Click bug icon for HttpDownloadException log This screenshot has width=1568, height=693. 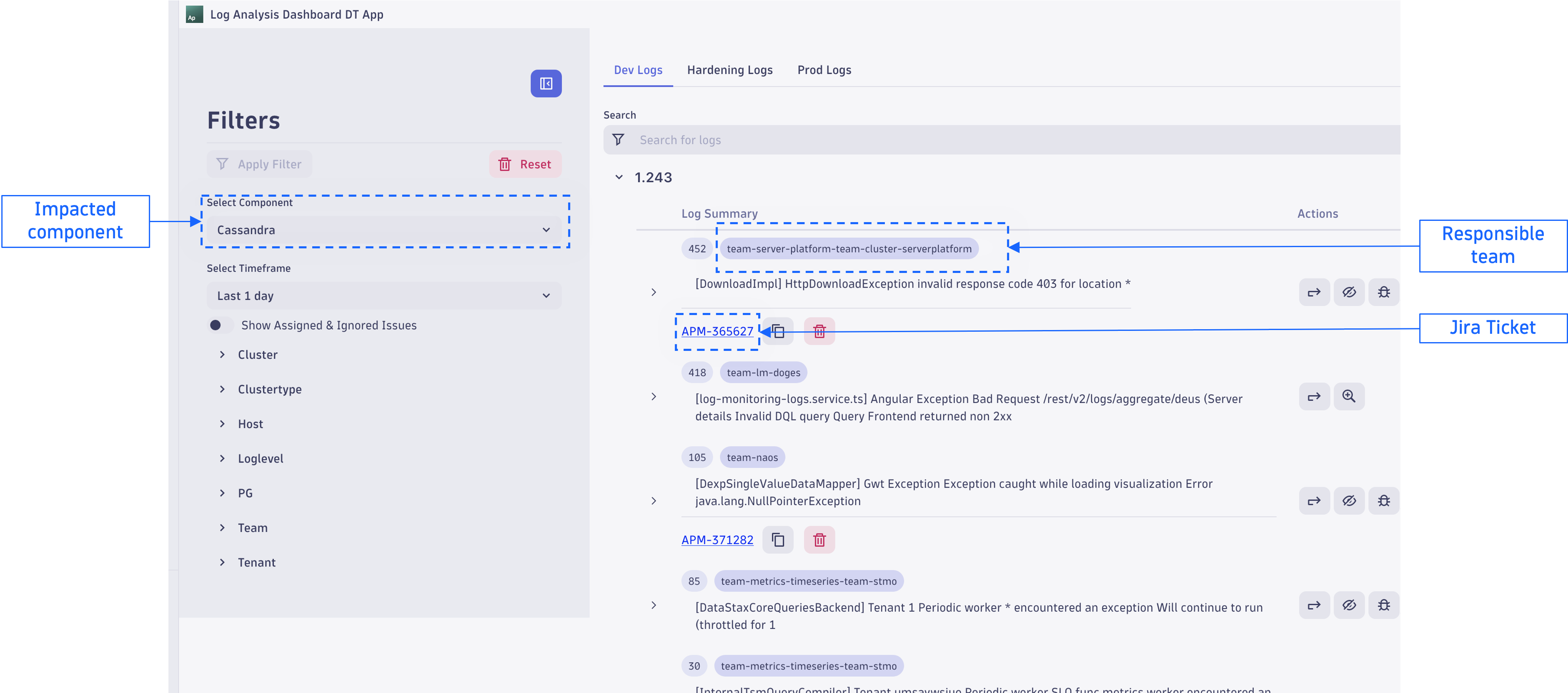(x=1383, y=292)
